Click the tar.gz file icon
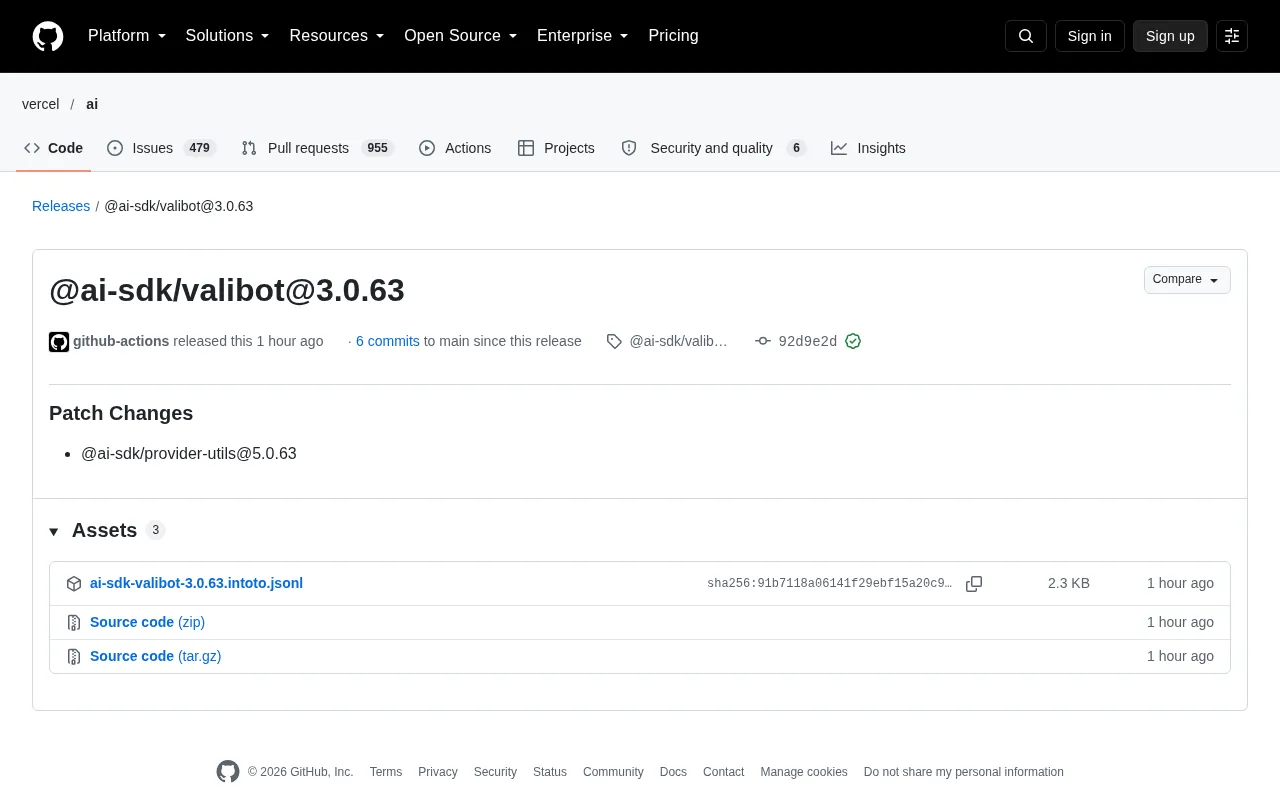The height and width of the screenshot is (800, 1280). pos(74,657)
